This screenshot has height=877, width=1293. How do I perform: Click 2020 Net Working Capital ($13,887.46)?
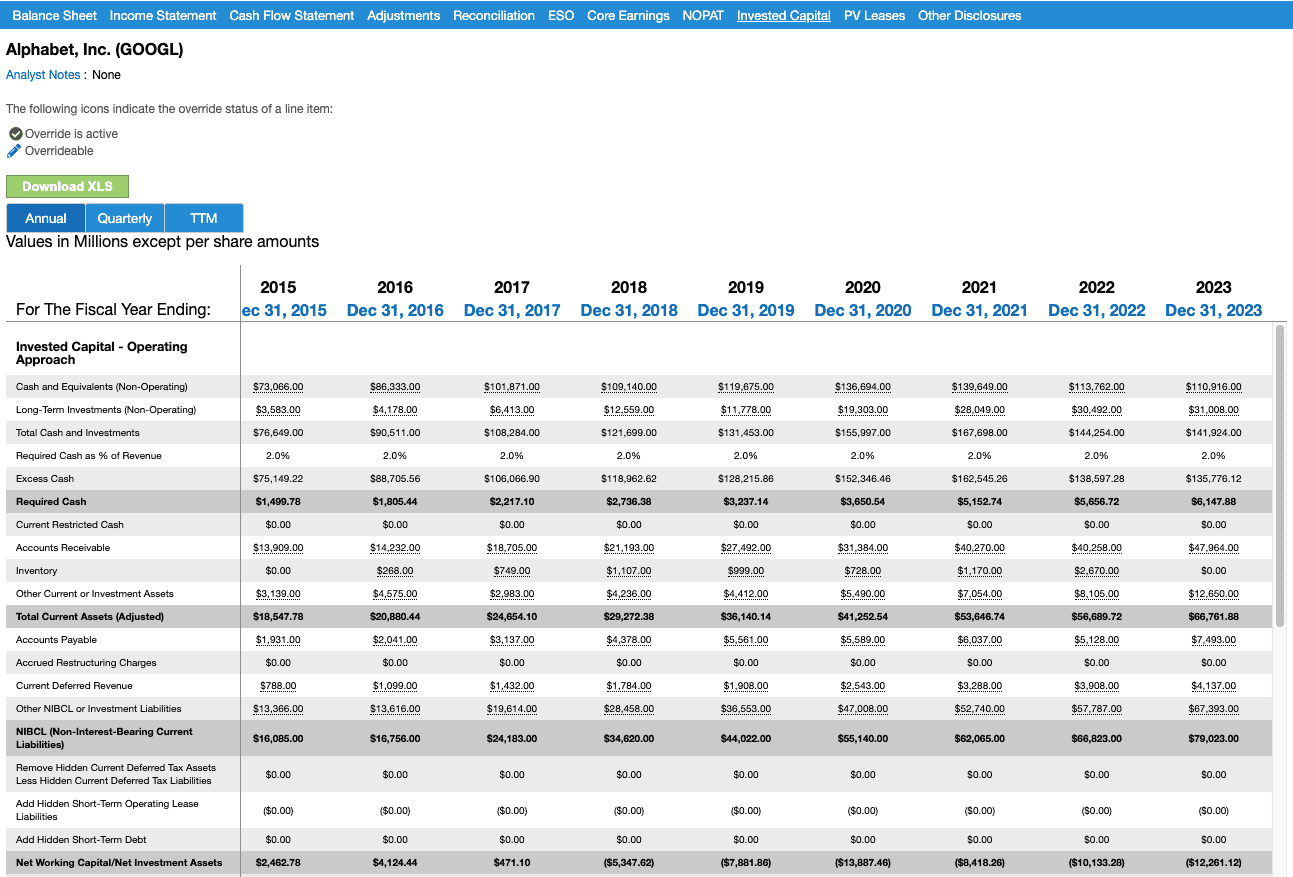pyautogui.click(x=863, y=863)
